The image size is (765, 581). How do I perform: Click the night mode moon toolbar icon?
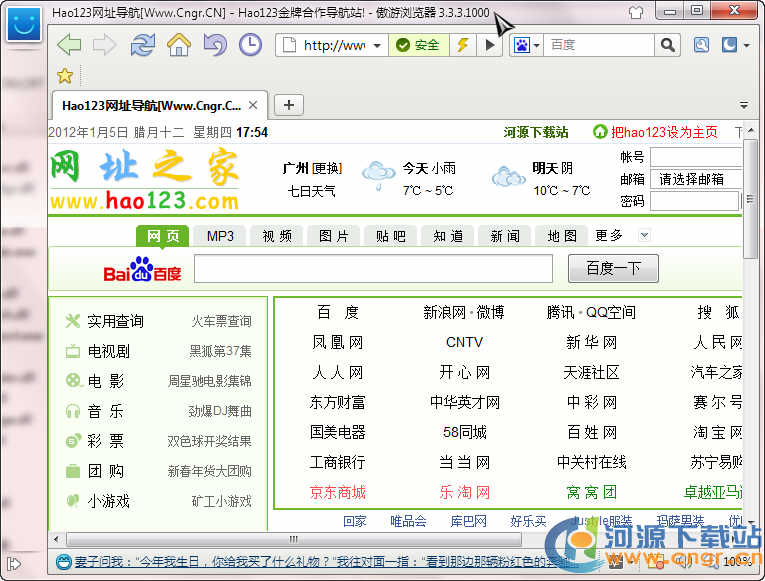(x=729, y=45)
